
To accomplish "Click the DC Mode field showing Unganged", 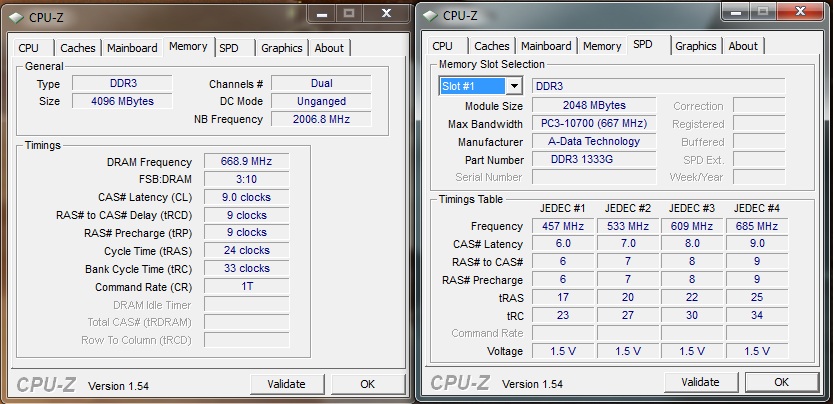I will point(321,101).
